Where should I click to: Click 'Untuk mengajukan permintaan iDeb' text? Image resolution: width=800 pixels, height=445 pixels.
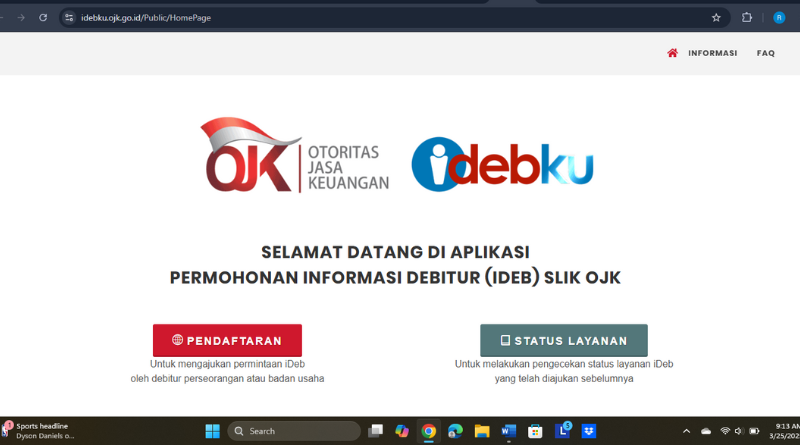pyautogui.click(x=227, y=364)
